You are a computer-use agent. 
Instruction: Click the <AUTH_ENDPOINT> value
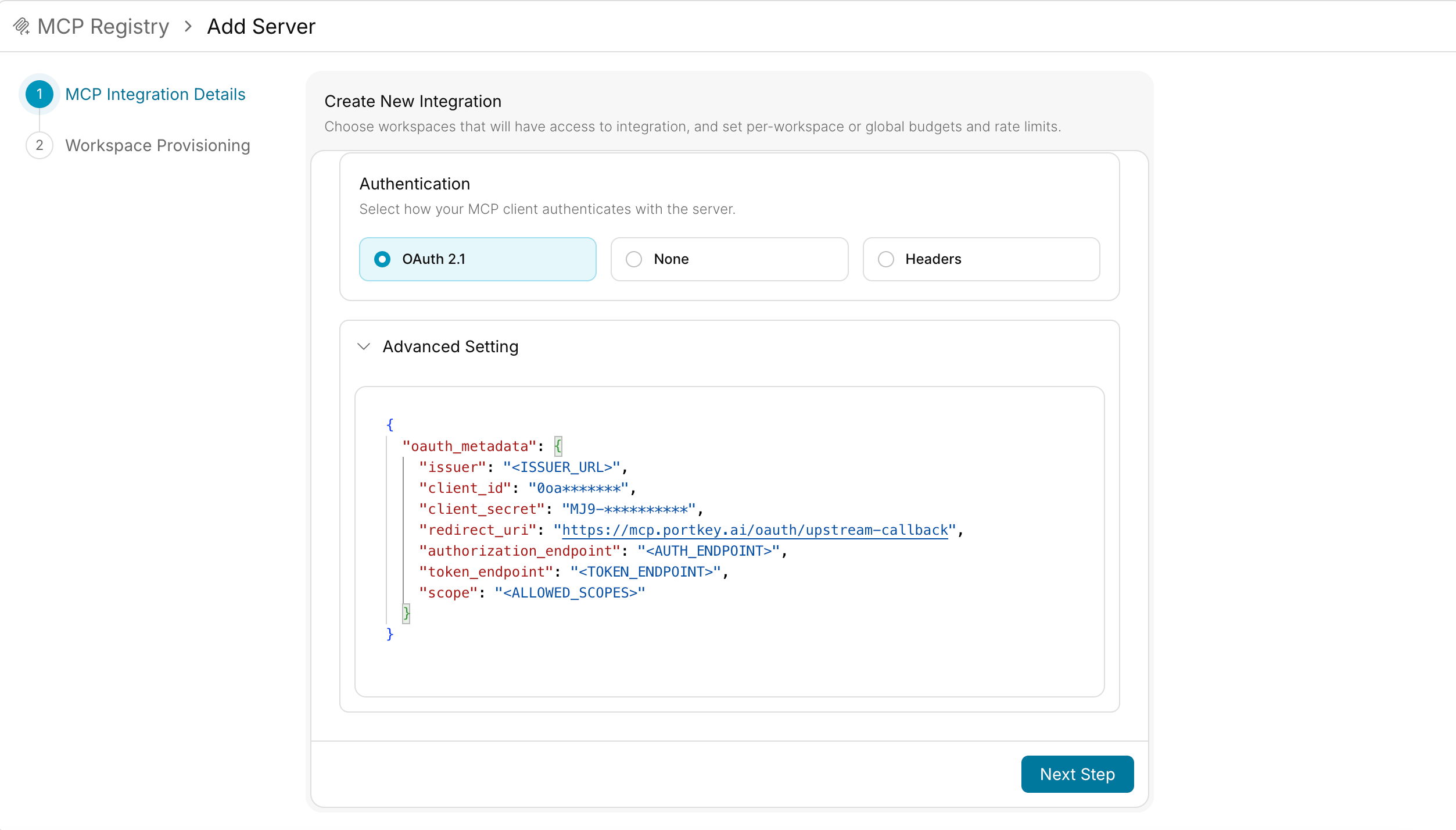click(708, 551)
